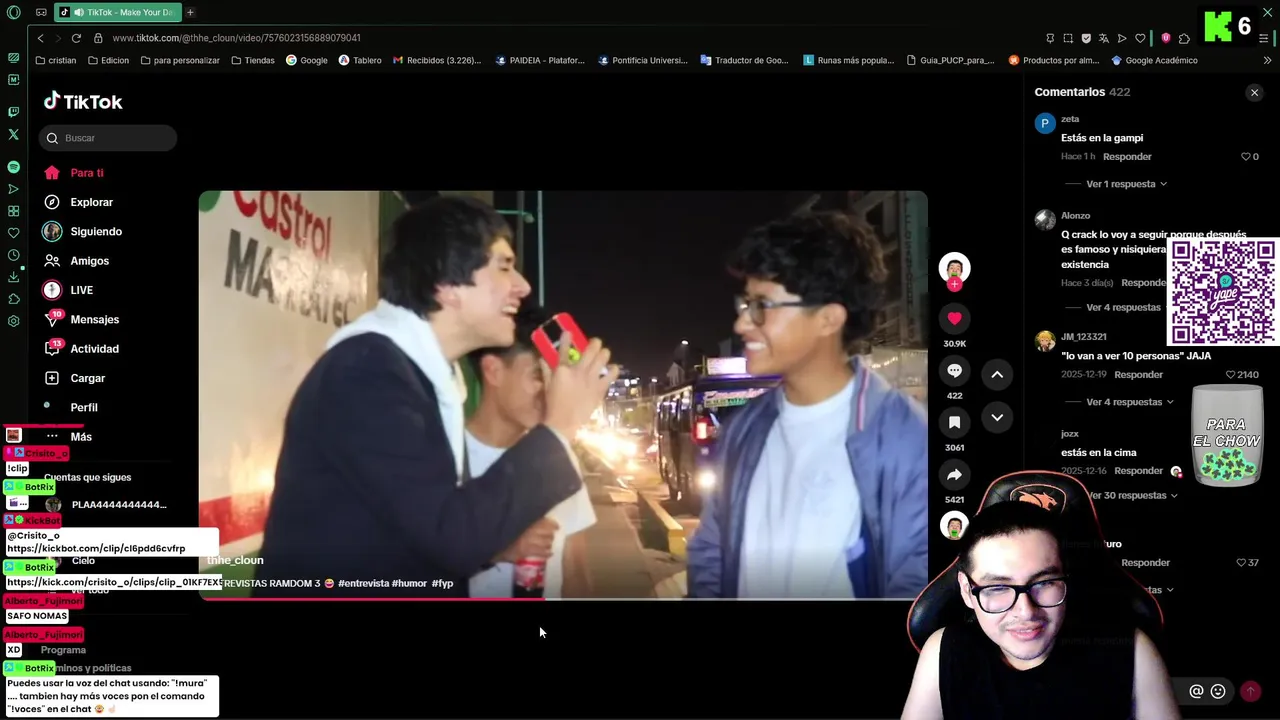This screenshot has height=720, width=1280.
Task: Go to the 'Para ti' feed
Action: point(75,173)
